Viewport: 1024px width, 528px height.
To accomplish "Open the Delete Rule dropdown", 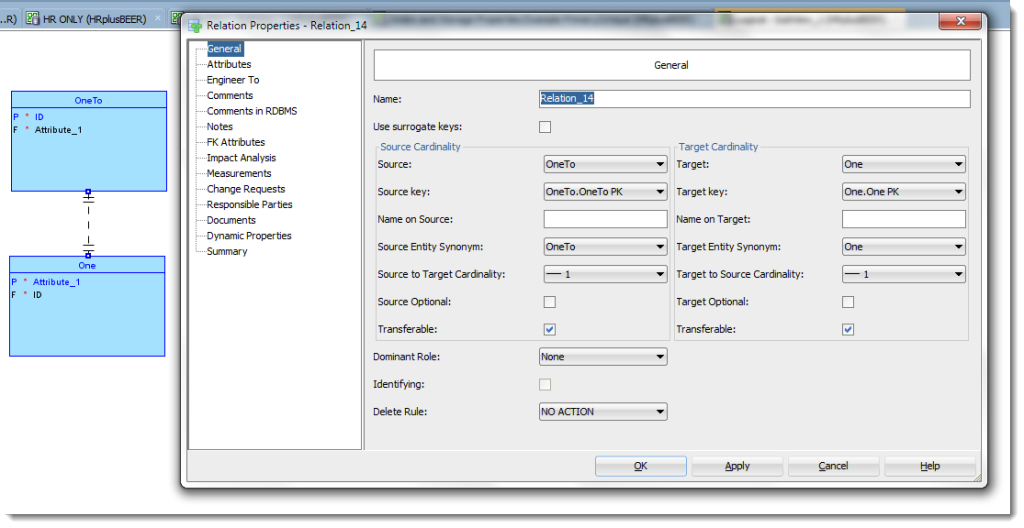I will (603, 411).
